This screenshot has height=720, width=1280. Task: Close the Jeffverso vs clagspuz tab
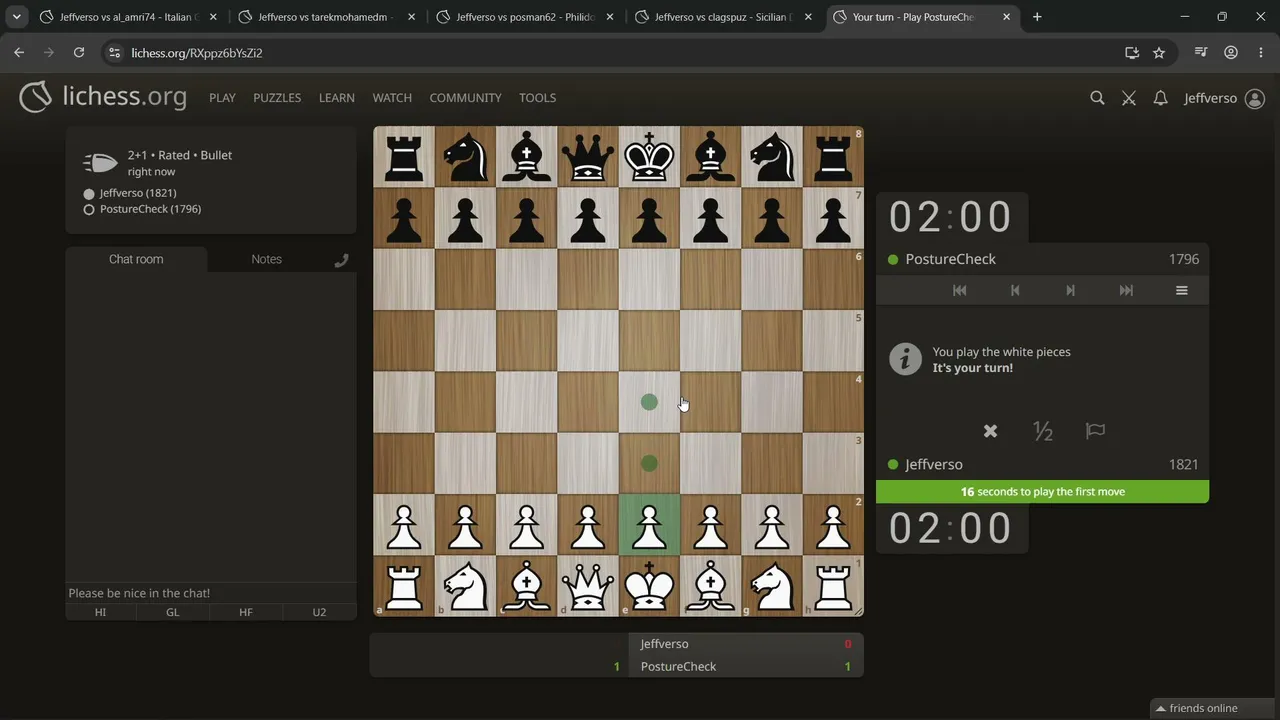(808, 17)
